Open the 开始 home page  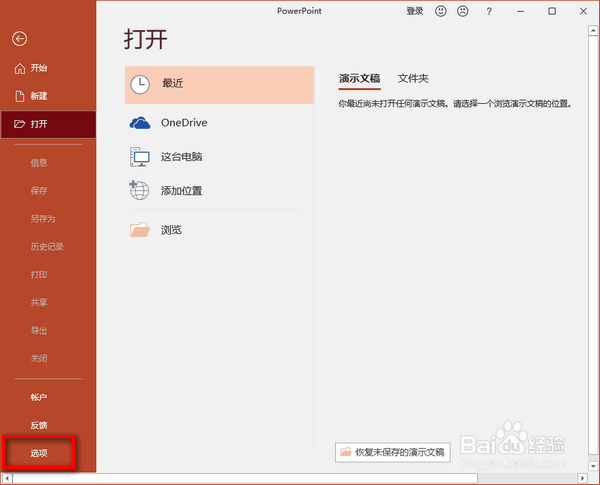click(48, 68)
